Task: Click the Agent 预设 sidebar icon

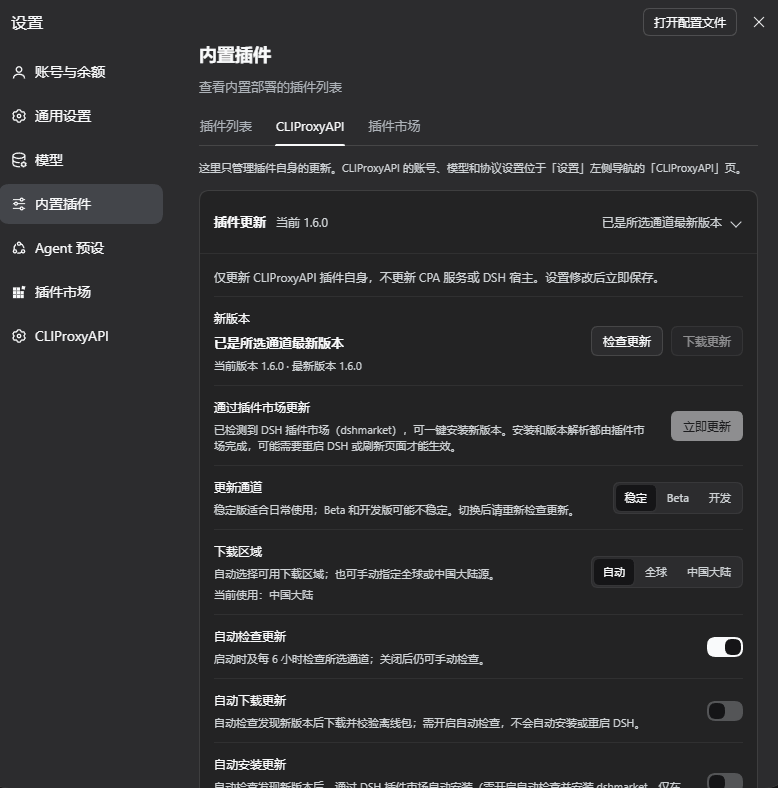Action: coord(19,248)
